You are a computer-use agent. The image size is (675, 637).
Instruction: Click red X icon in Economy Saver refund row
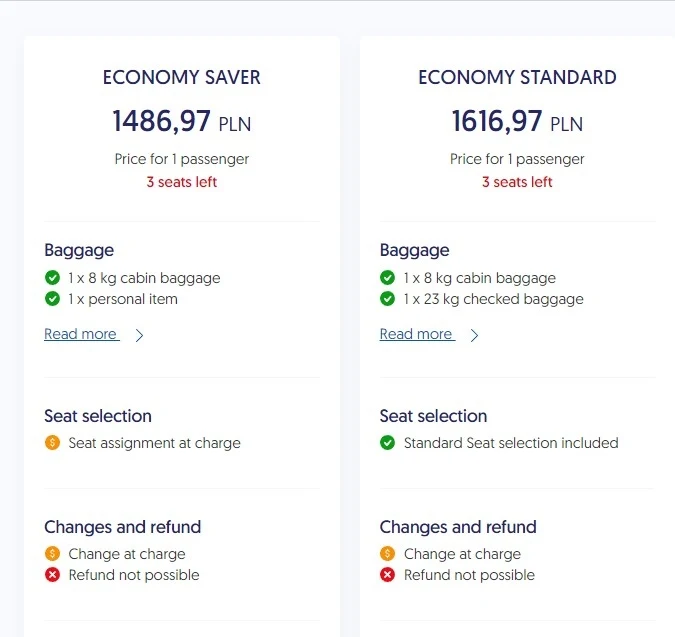[52, 575]
